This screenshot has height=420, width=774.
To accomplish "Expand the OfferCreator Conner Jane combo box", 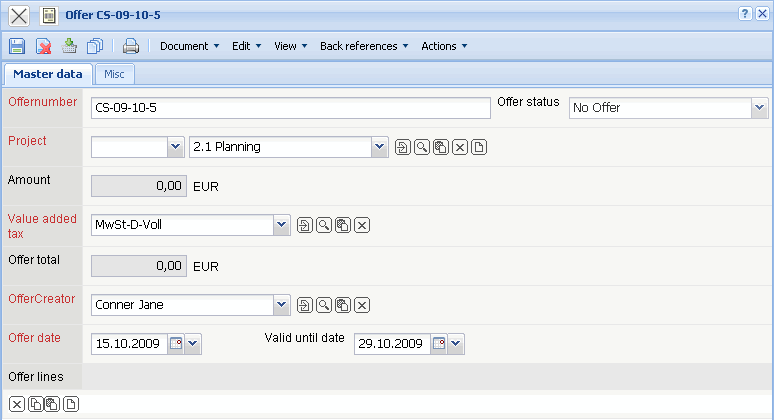I will pos(282,305).
